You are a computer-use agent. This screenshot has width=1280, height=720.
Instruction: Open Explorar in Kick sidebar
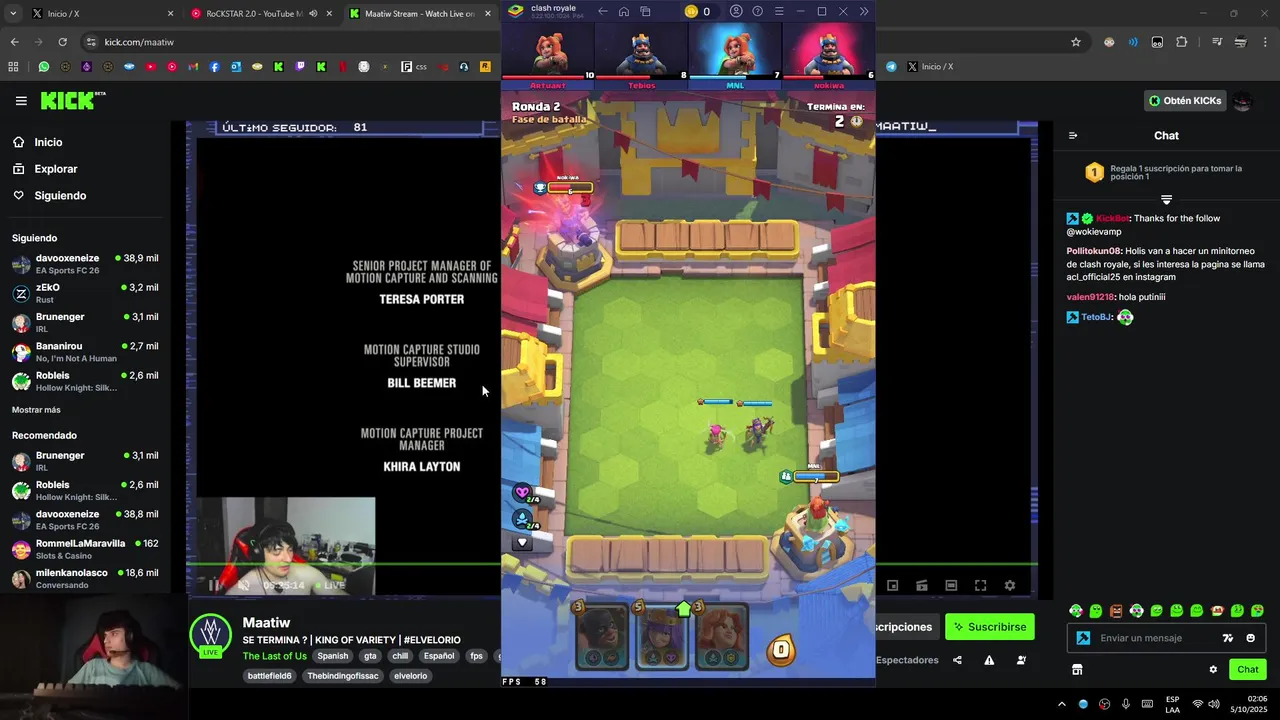tap(55, 169)
